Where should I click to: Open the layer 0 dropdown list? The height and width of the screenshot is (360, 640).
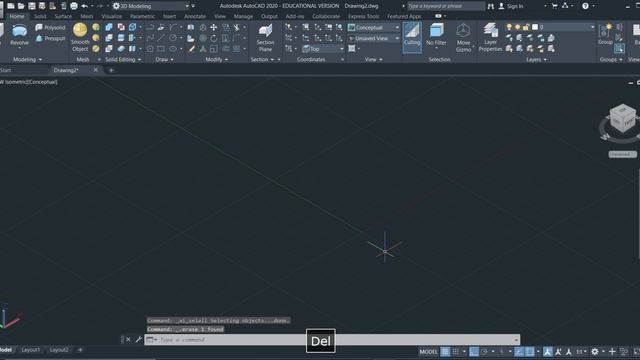[592, 27]
